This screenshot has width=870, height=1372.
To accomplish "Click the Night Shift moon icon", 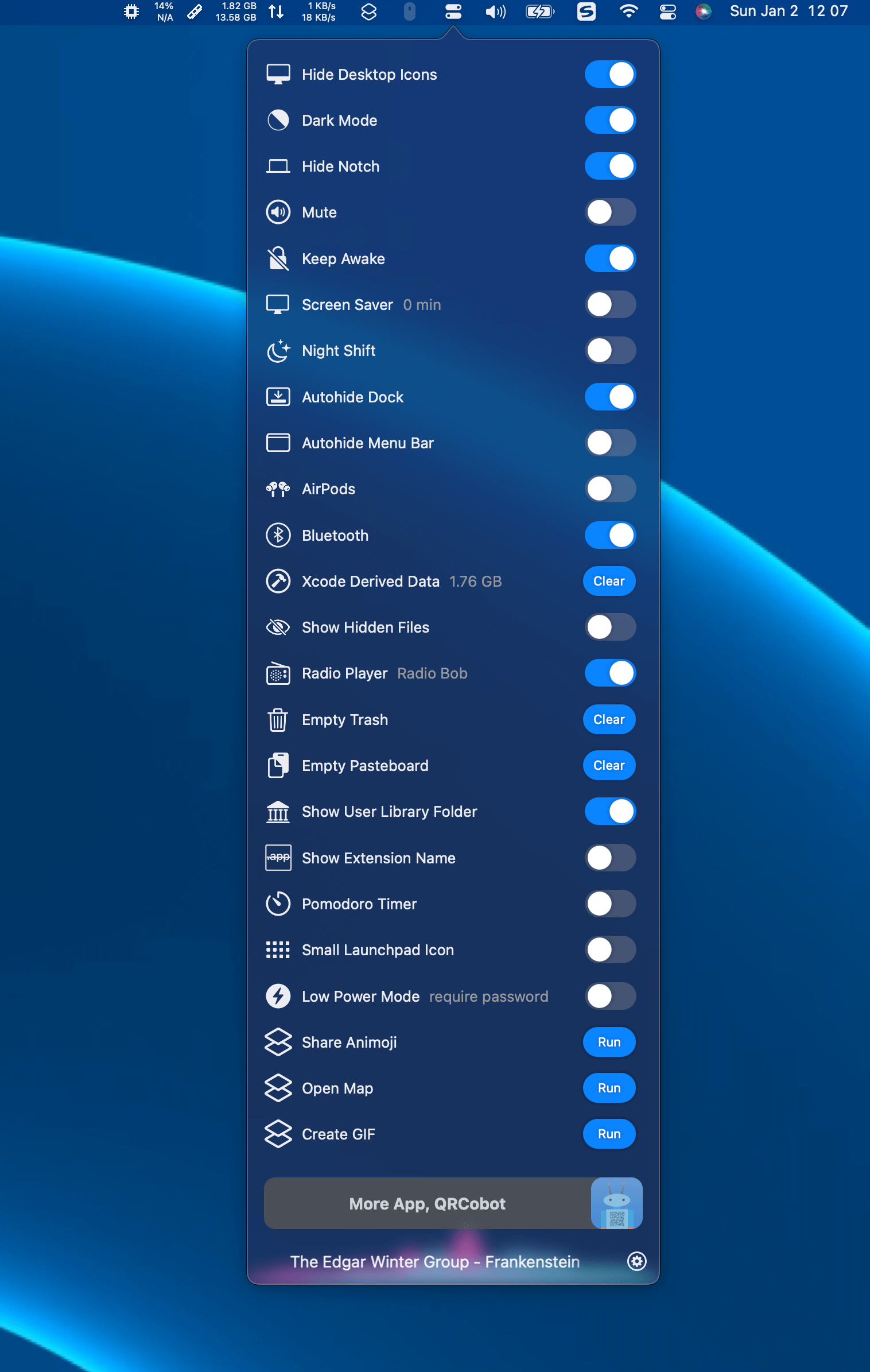I will coord(278,351).
